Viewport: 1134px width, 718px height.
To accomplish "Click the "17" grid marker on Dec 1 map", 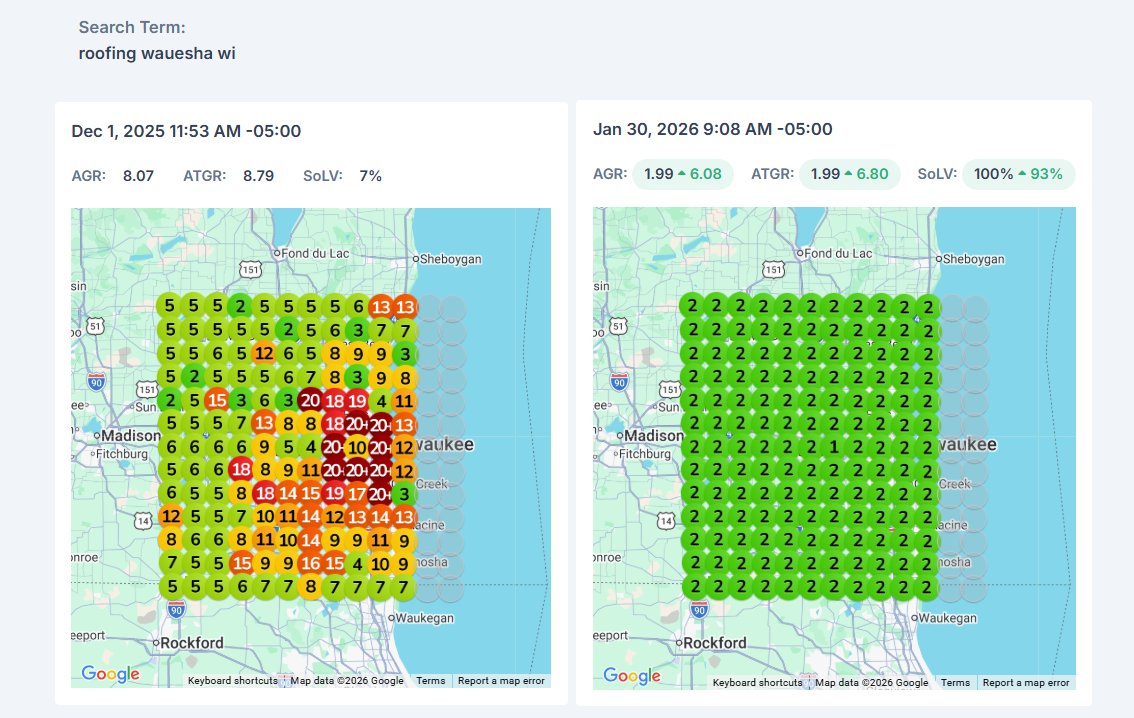I will [x=356, y=493].
